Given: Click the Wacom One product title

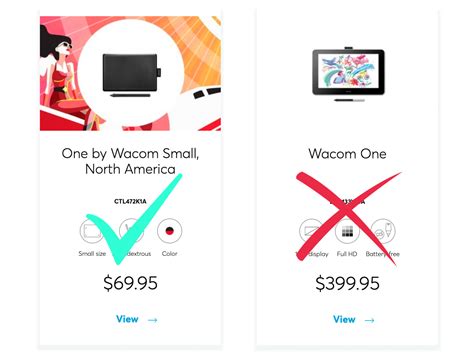Looking at the screenshot, I should [347, 154].
